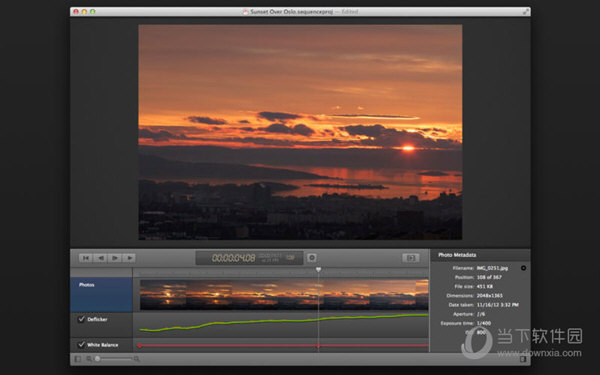Step forward one frame

pyautogui.click(x=114, y=258)
